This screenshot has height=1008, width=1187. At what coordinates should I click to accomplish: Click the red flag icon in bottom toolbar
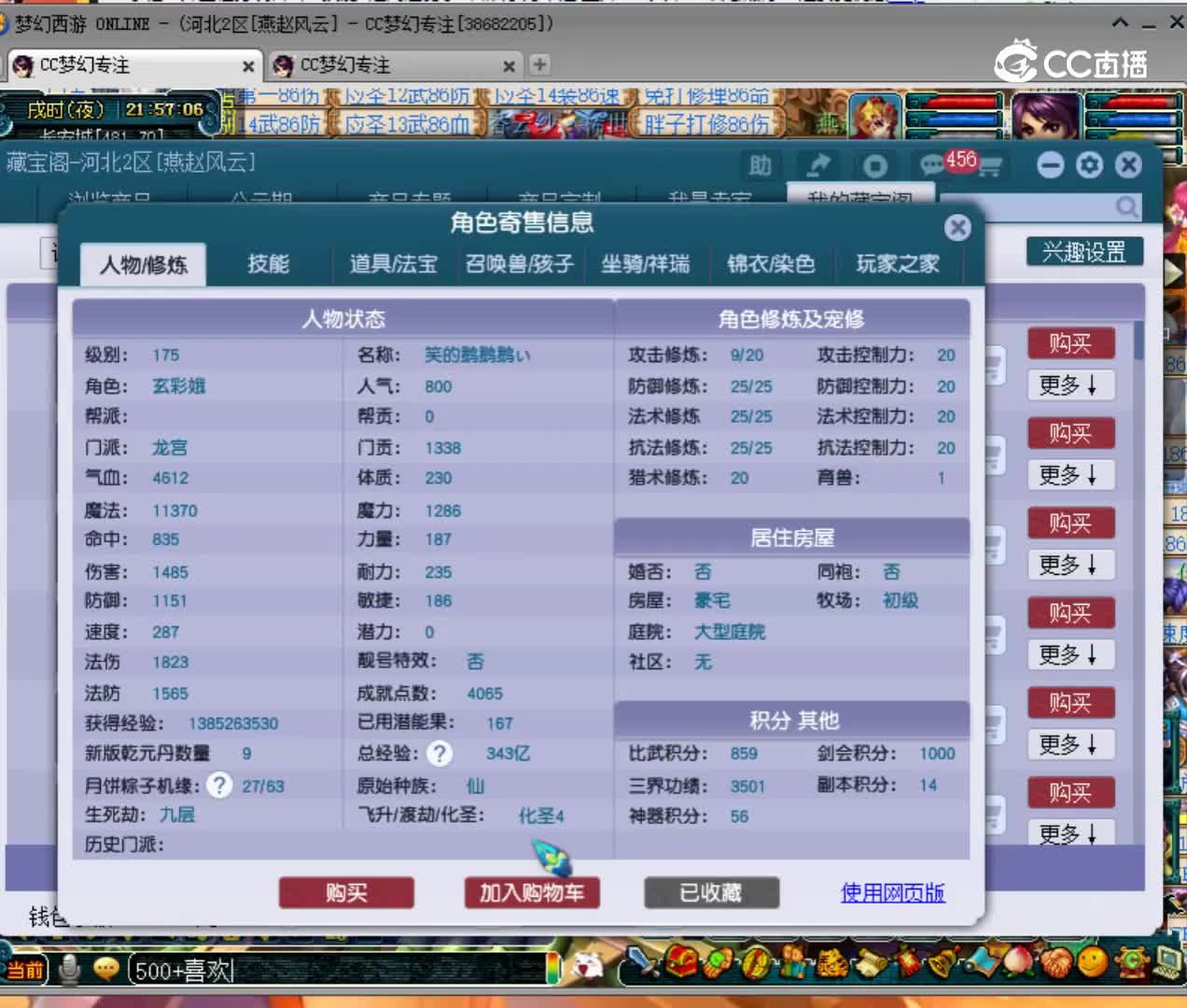coord(907,963)
